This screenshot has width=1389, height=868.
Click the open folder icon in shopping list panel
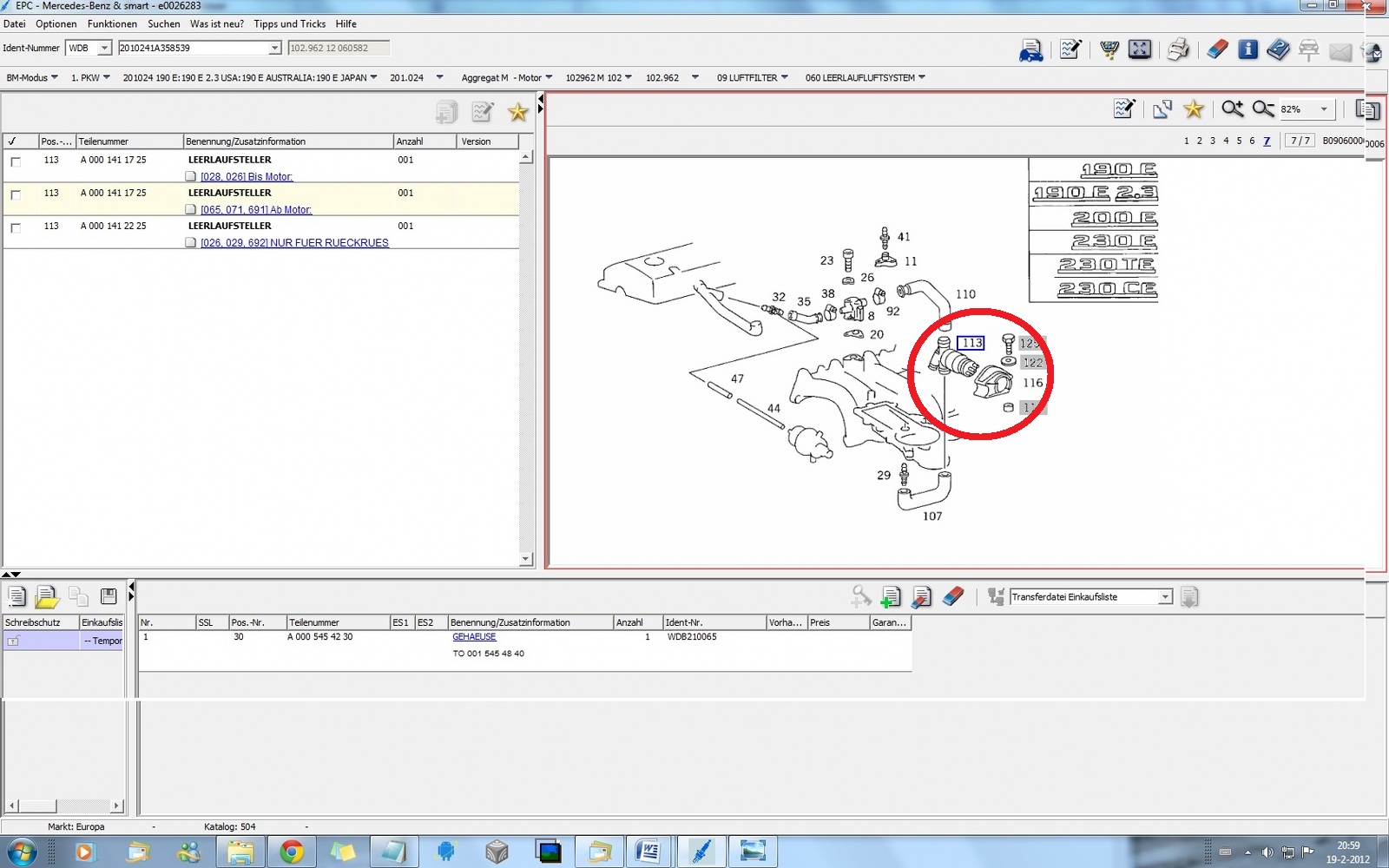(x=47, y=596)
